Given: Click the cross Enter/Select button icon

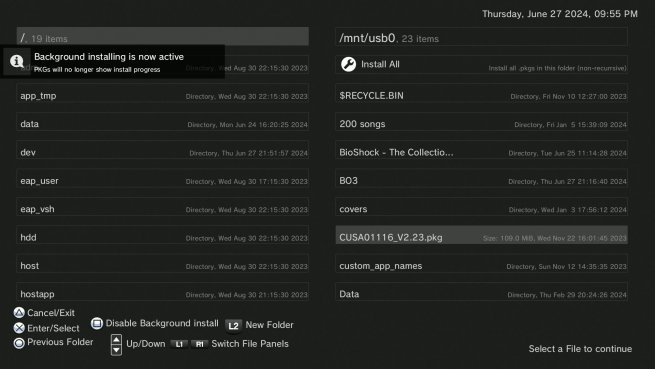Looking at the screenshot, I should pos(19,328).
